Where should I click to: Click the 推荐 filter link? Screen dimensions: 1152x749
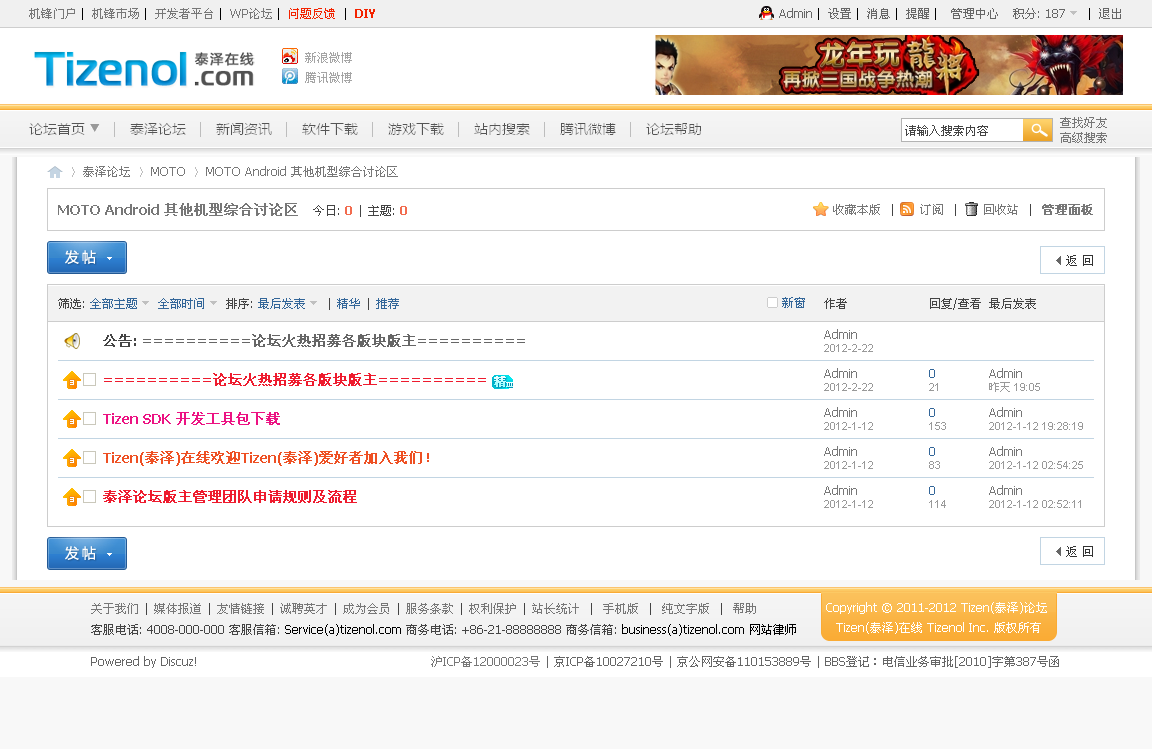pos(387,304)
